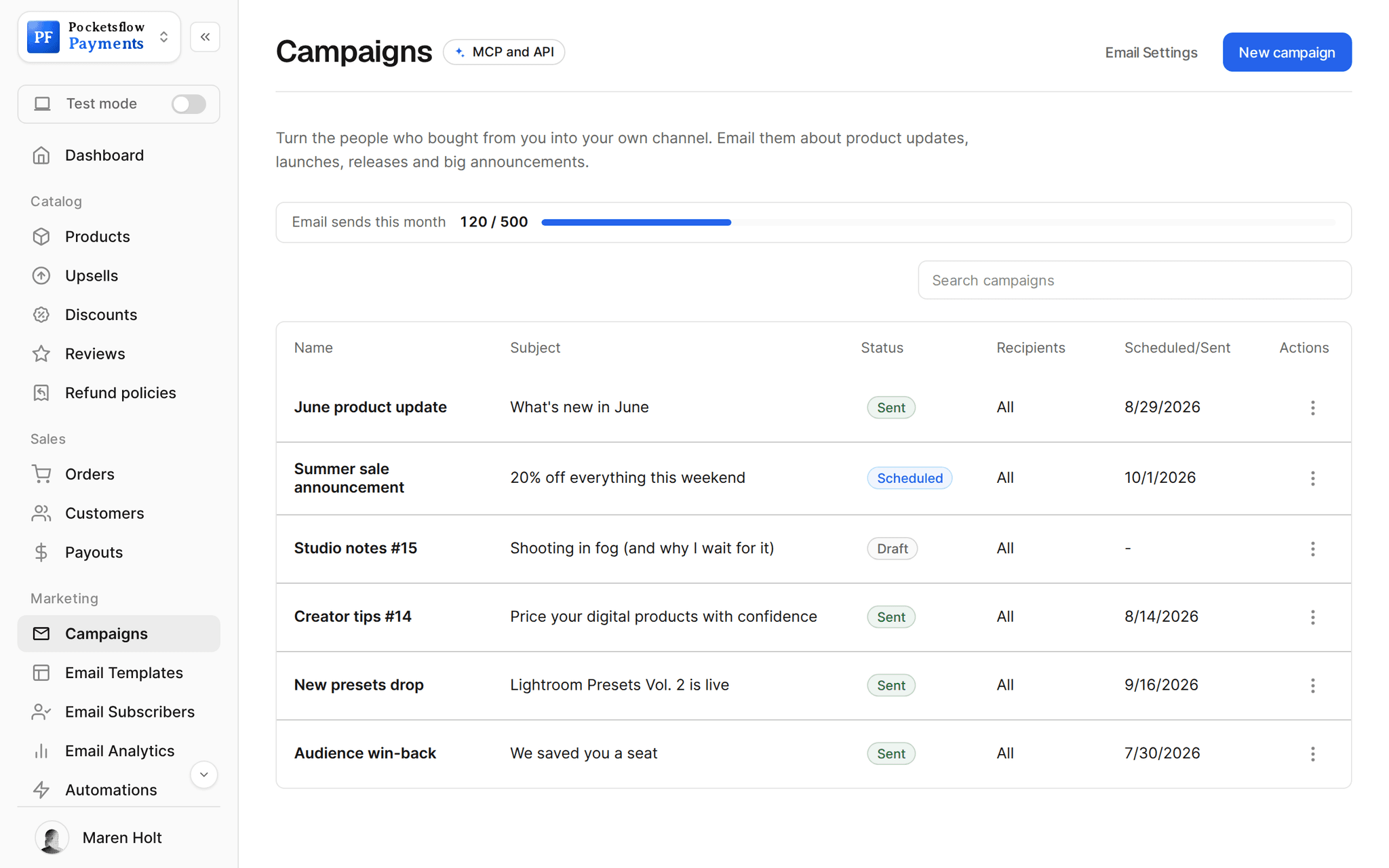Click subject 'We saved you a seat'
This screenshot has width=1389, height=868.
(584, 753)
